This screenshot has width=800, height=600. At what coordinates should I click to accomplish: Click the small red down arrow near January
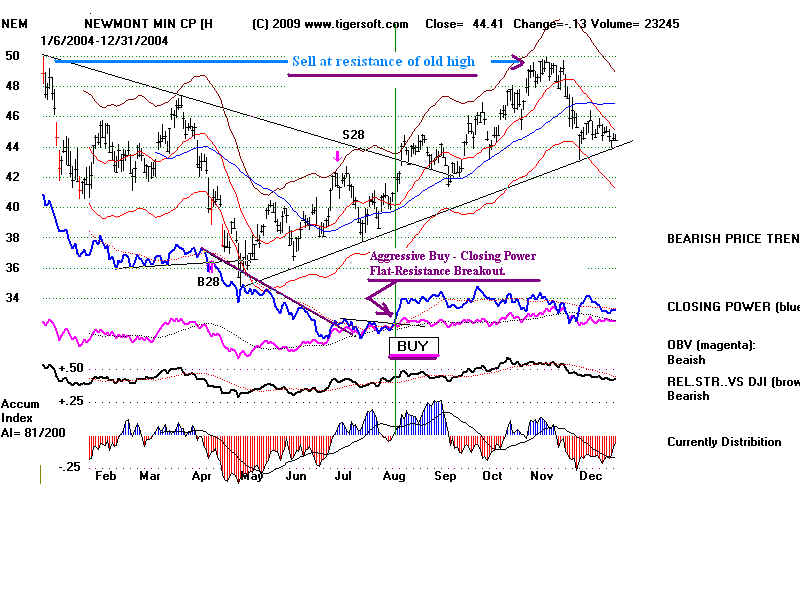pos(56,129)
